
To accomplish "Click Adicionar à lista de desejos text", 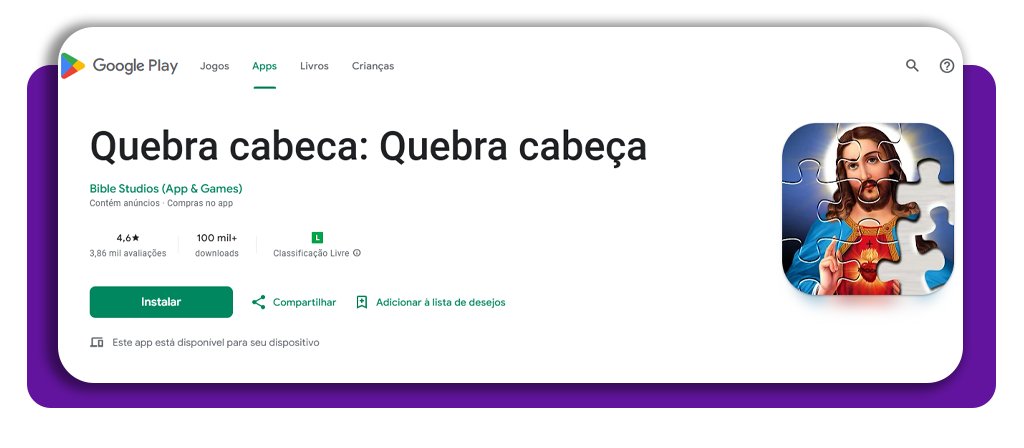I will (441, 302).
